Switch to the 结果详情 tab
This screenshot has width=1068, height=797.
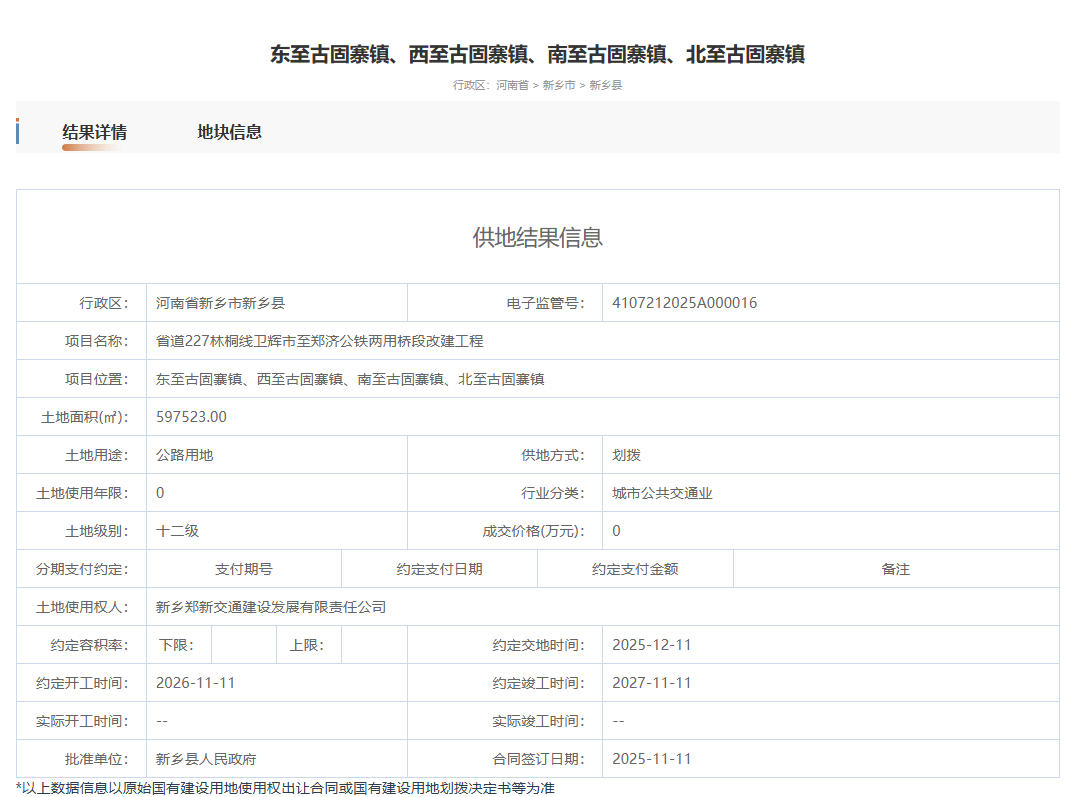click(94, 132)
